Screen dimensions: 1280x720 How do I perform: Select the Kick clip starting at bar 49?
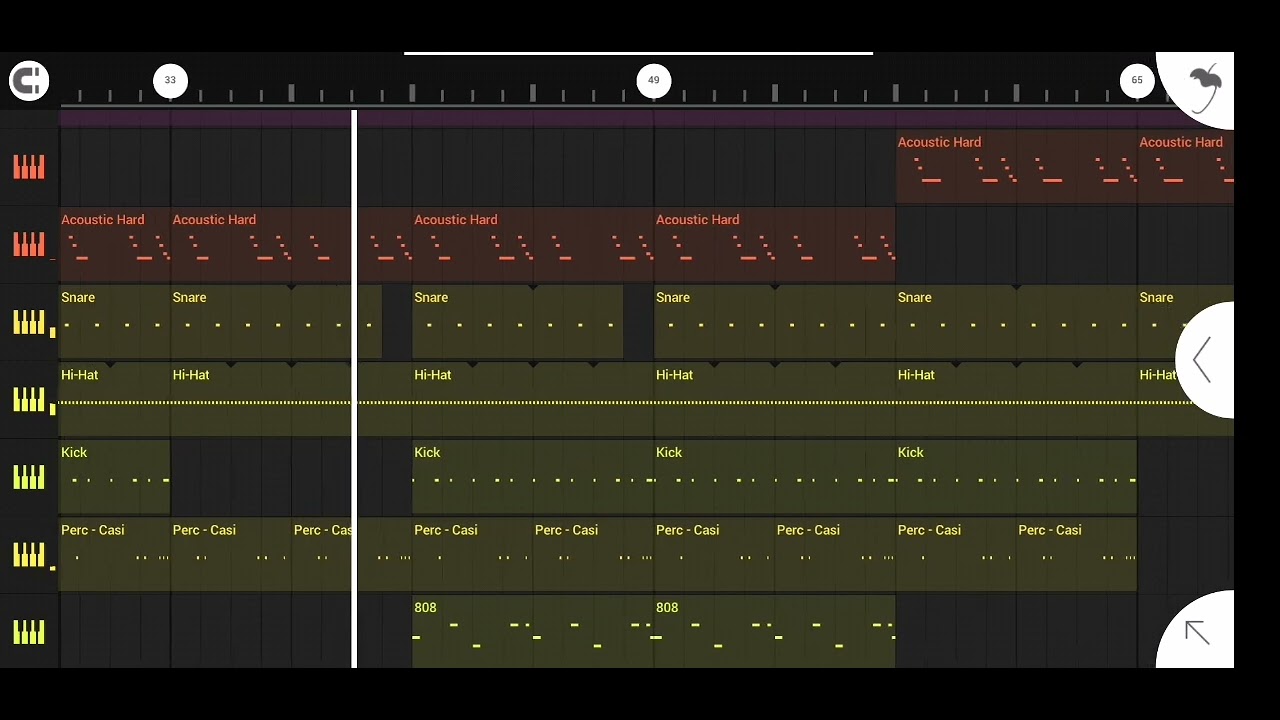pos(775,477)
